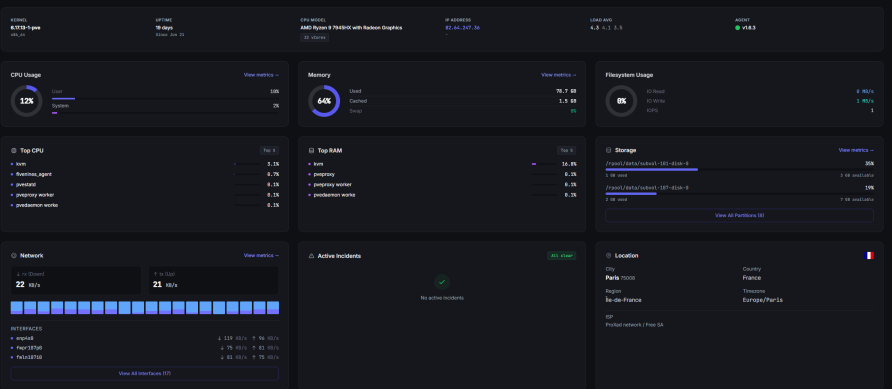Click the fwpr107p0 interface row

[x=144, y=347]
